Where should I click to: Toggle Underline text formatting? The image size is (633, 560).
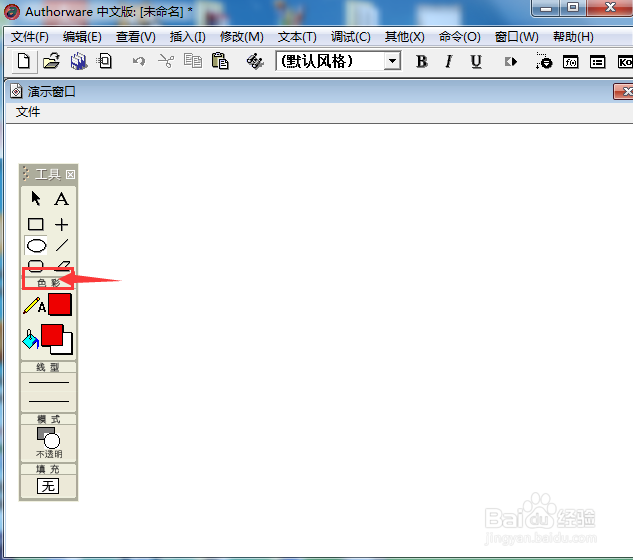pyautogui.click(x=476, y=62)
